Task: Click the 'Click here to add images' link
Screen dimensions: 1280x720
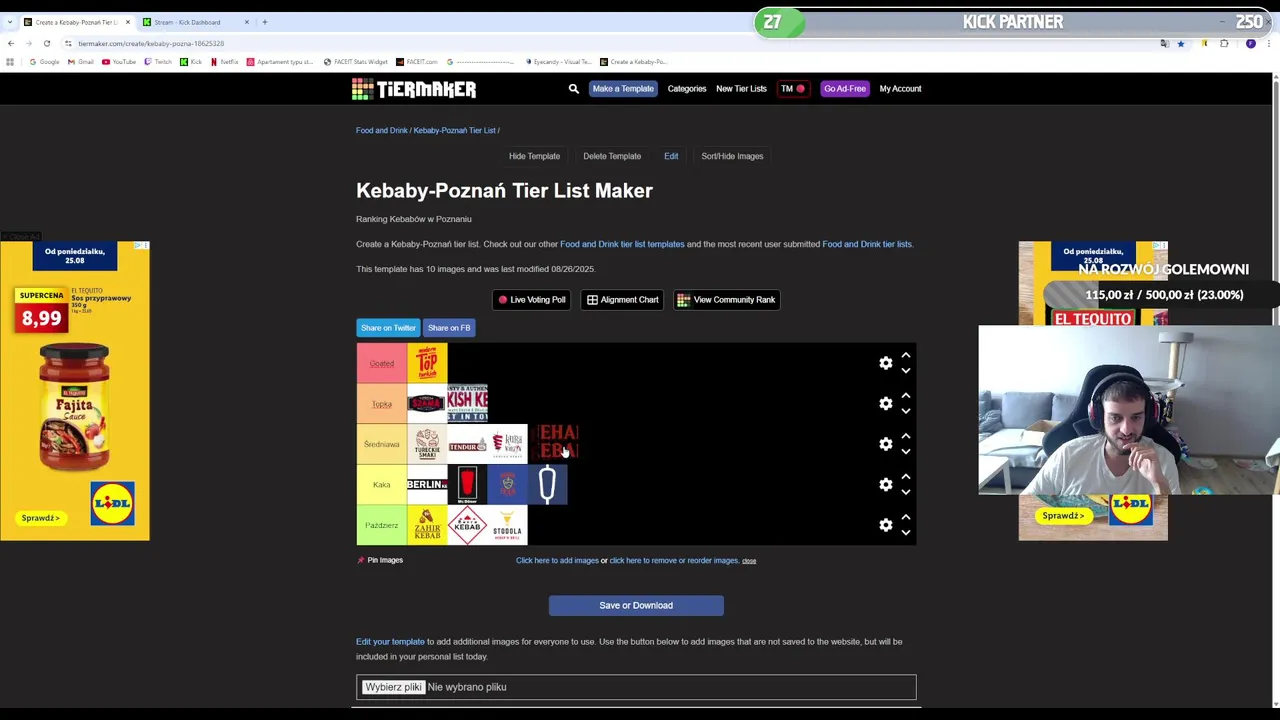Action: tap(557, 561)
